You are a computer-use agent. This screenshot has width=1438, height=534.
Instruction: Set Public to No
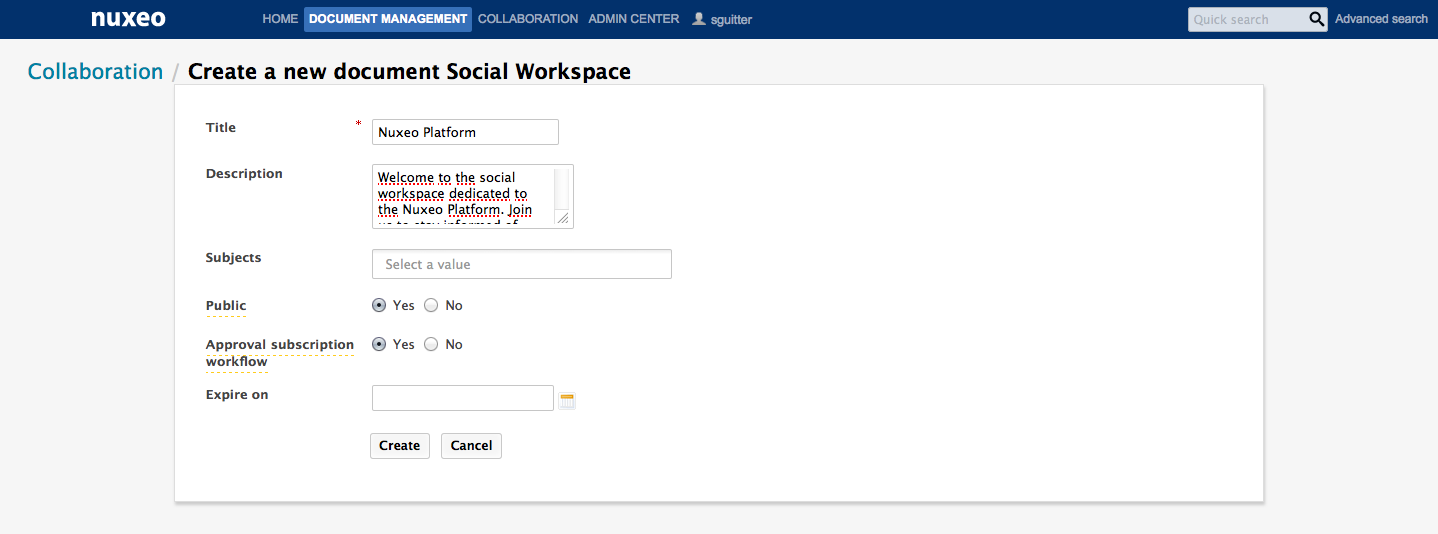[431, 305]
